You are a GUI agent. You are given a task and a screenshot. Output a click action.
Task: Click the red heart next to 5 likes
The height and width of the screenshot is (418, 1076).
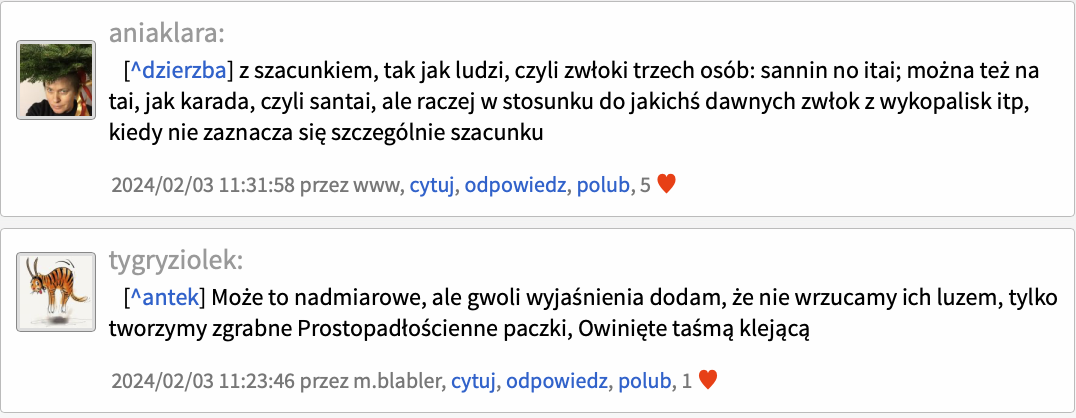point(666,184)
